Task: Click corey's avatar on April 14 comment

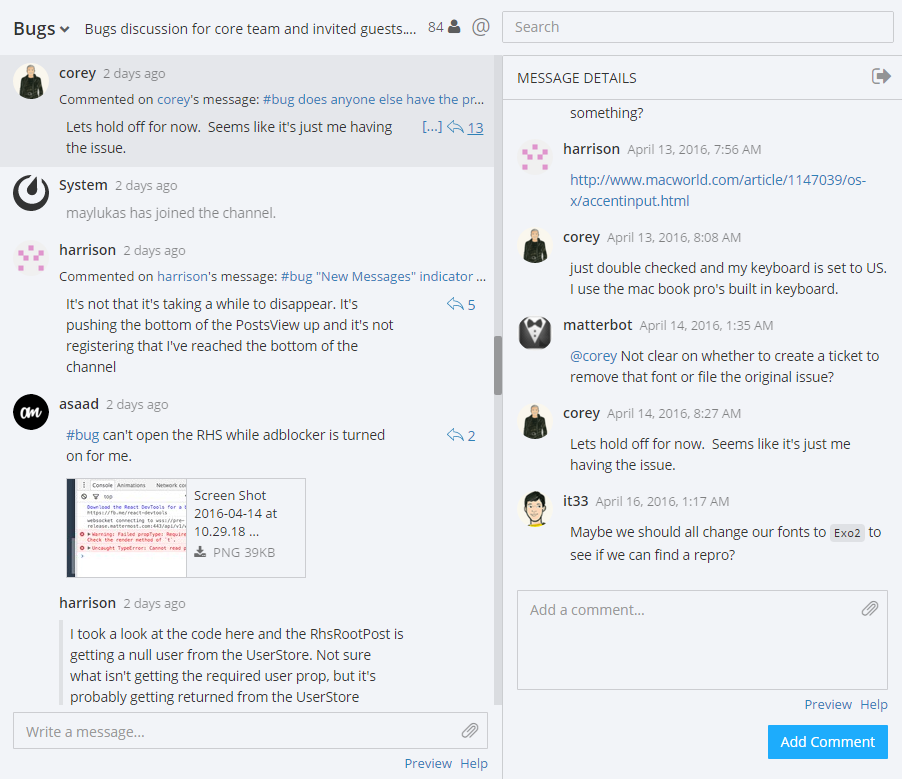Action: [535, 421]
